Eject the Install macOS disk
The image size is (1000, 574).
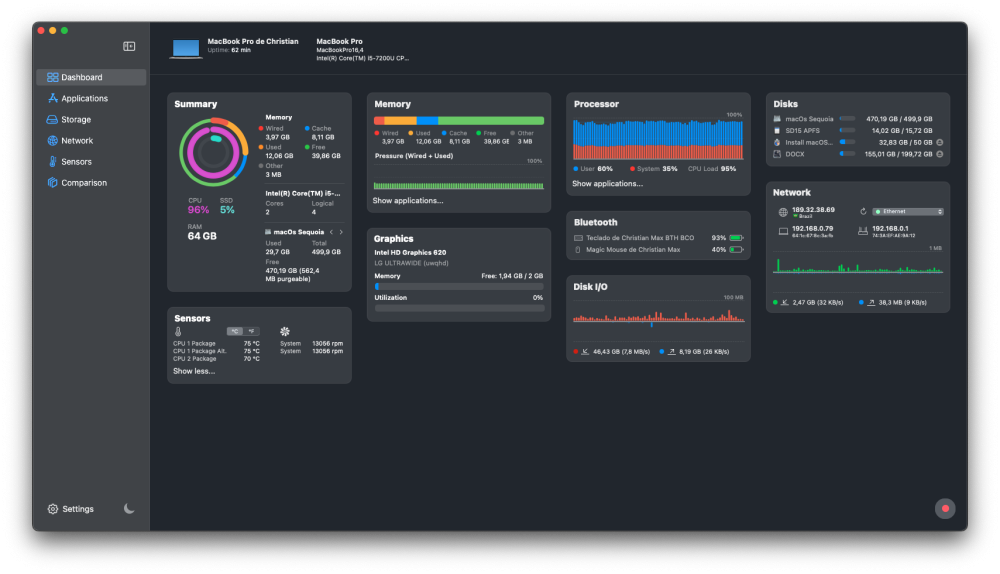(x=939, y=142)
